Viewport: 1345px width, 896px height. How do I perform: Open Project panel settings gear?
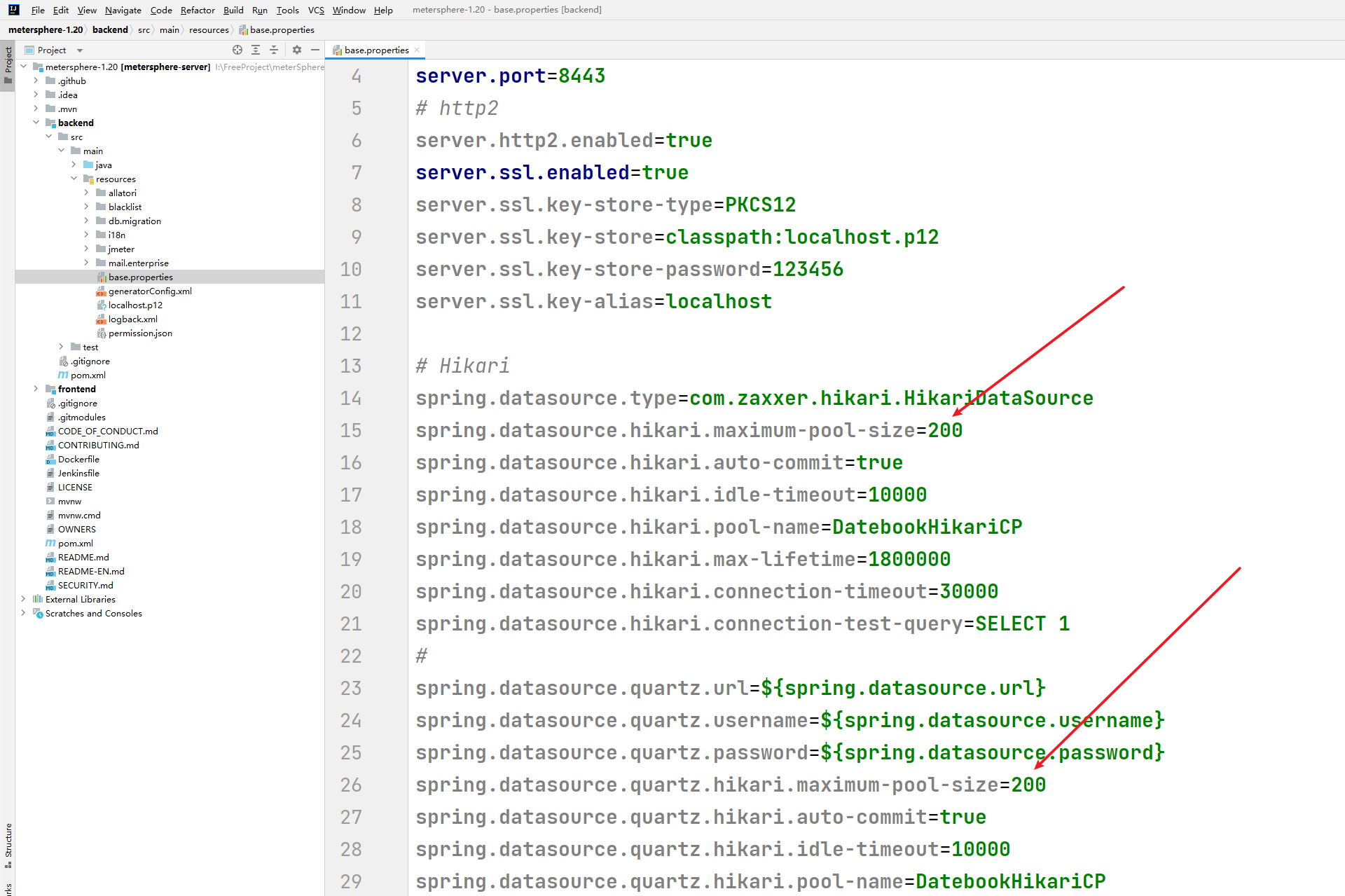coord(297,50)
